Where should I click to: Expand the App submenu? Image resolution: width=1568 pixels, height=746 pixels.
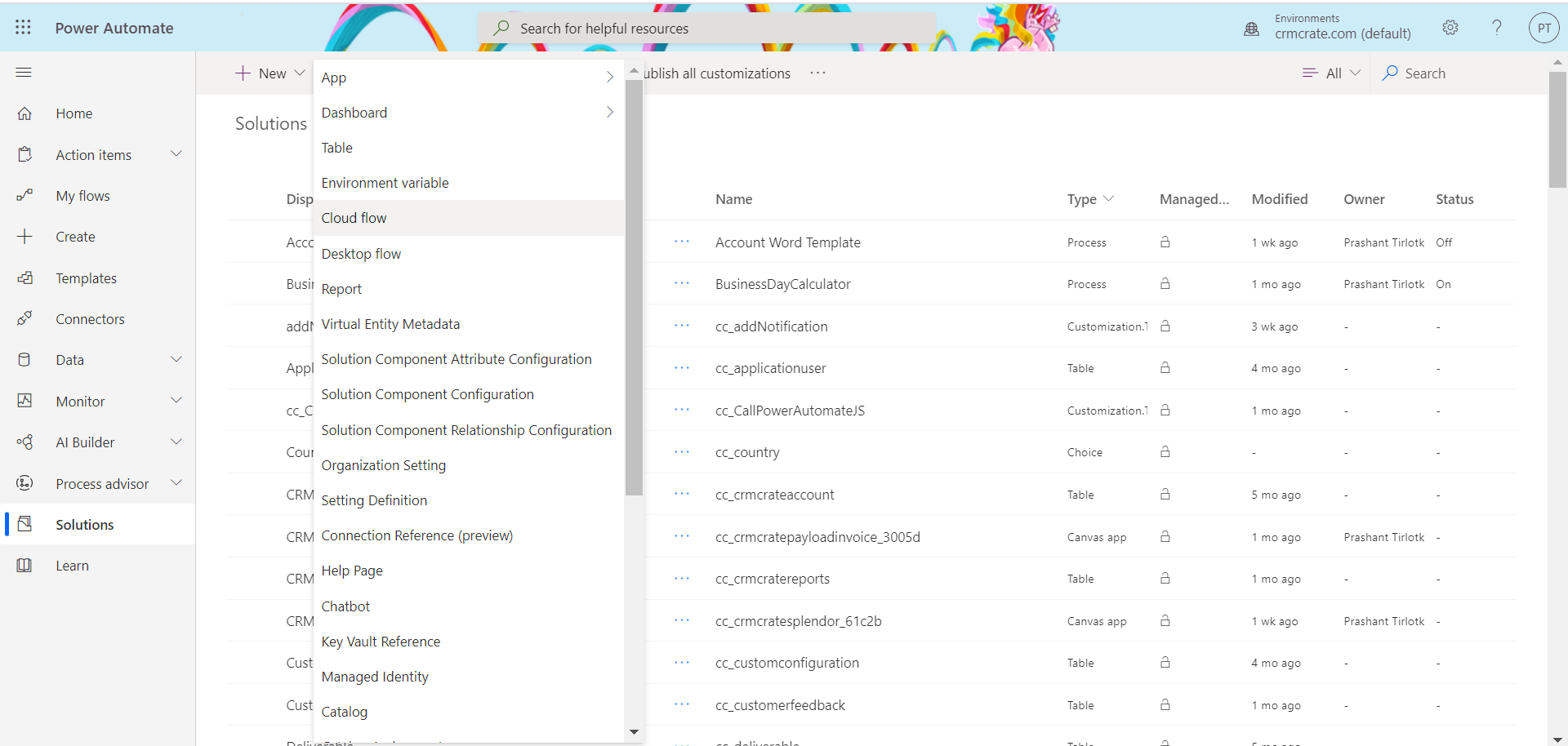[609, 78]
